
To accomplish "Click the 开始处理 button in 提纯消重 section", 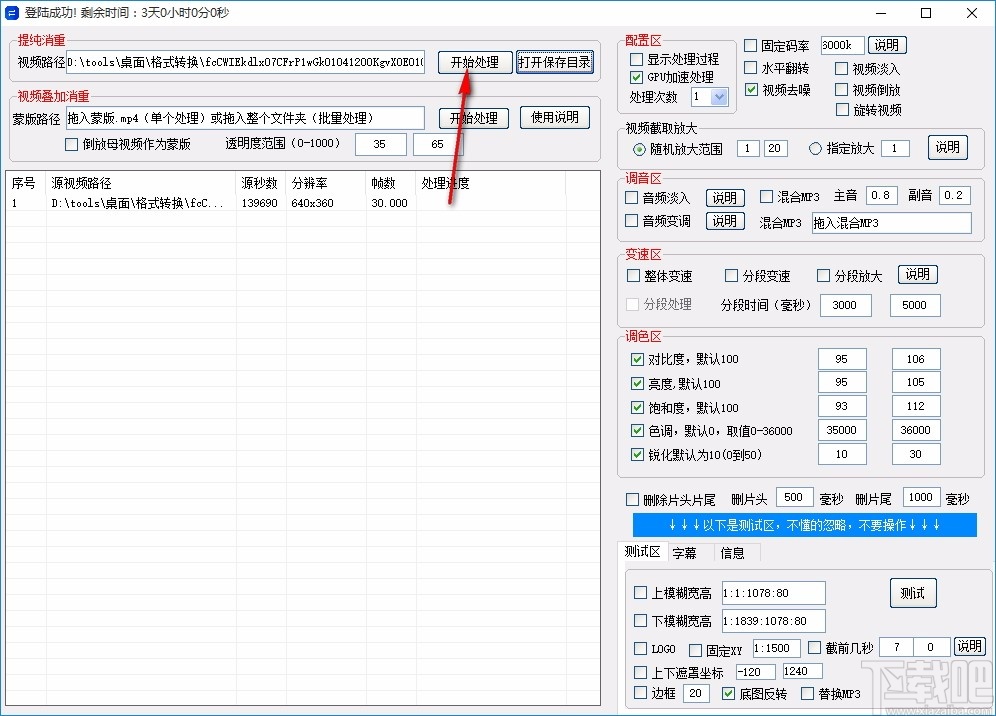I will 474,62.
